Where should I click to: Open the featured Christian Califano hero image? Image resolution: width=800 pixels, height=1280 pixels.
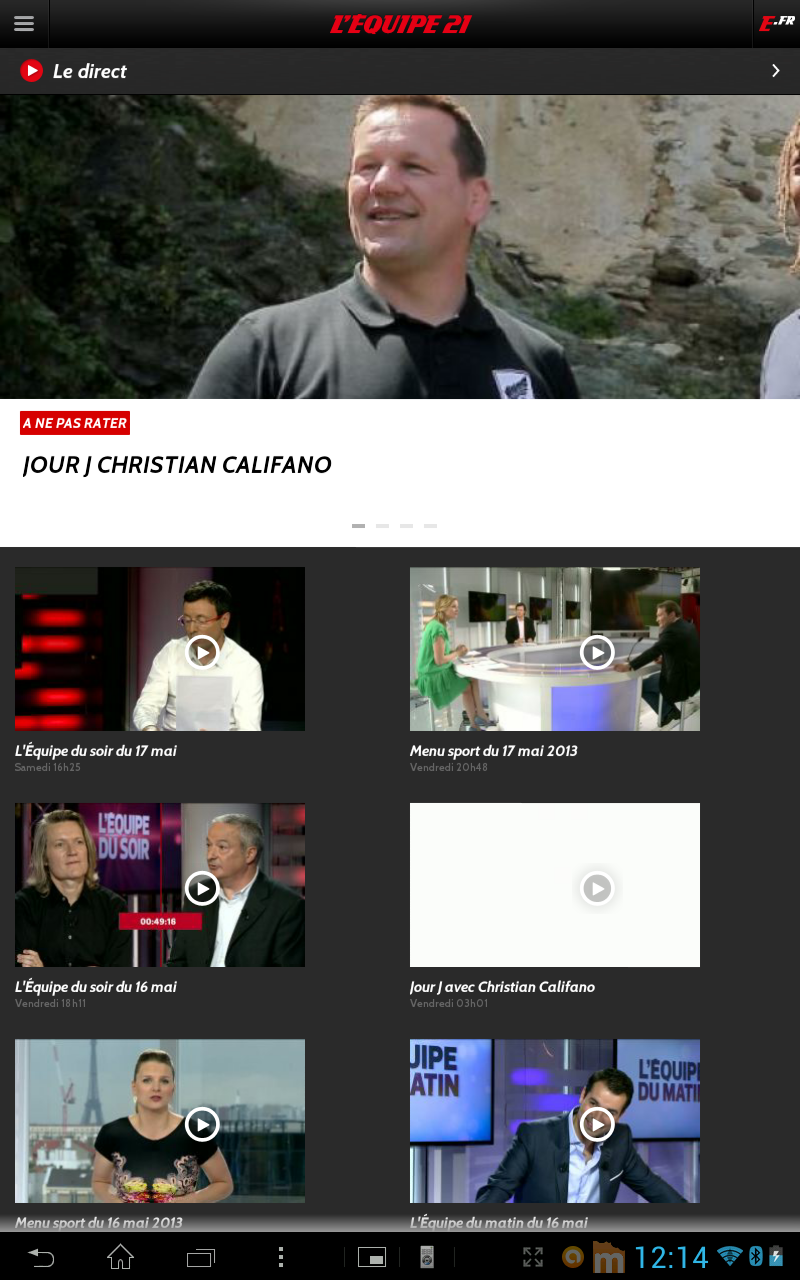pos(400,247)
